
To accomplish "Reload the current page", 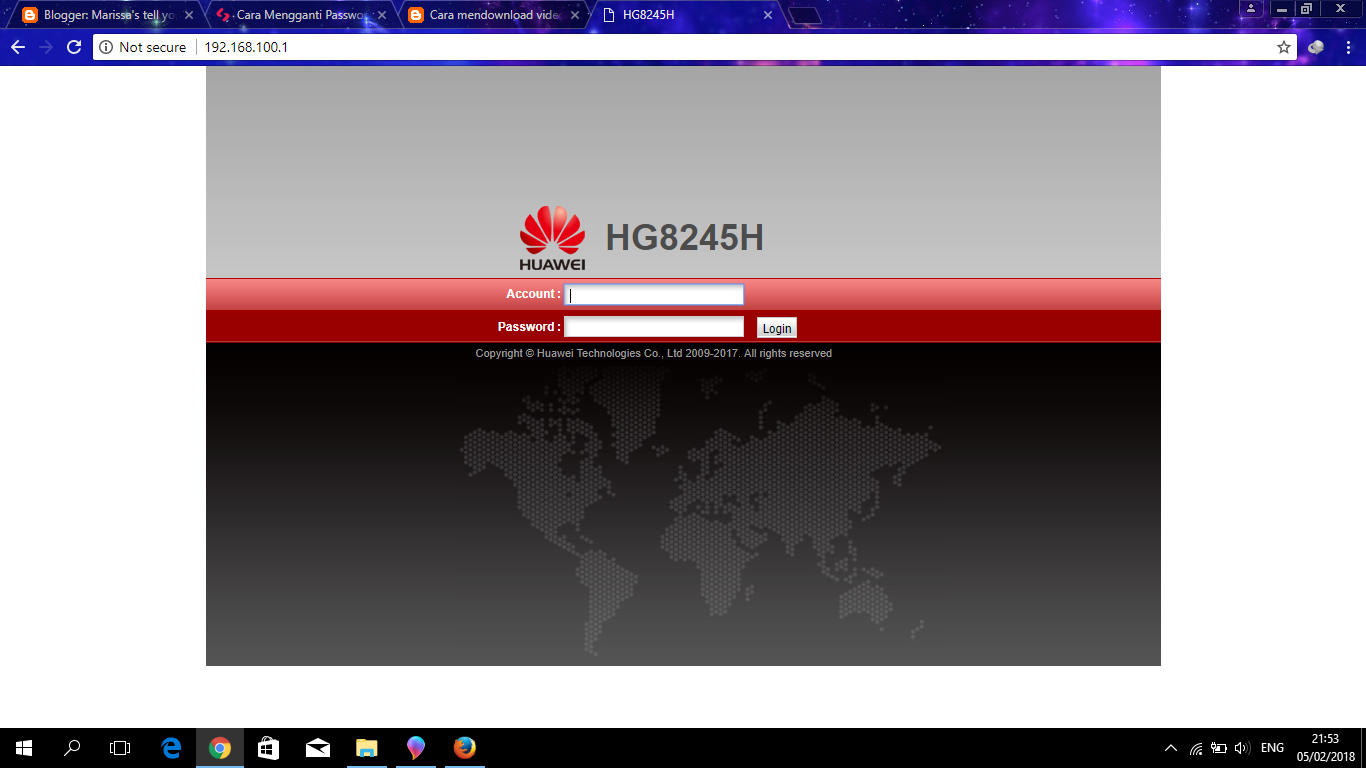I will click(x=74, y=47).
